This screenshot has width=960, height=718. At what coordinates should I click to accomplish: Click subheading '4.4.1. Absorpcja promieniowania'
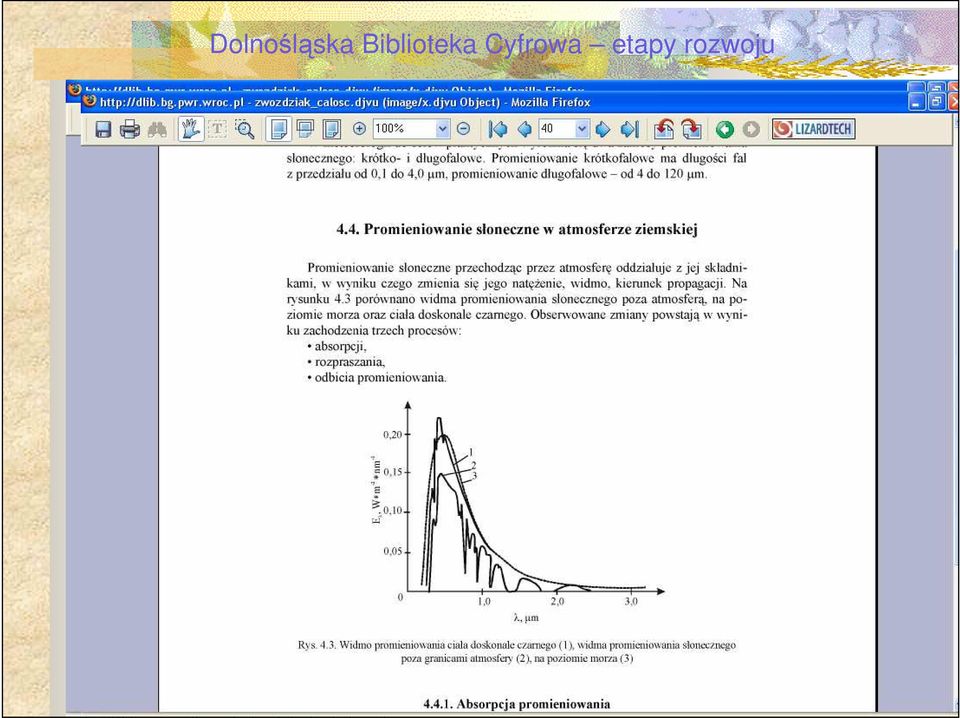(517, 704)
